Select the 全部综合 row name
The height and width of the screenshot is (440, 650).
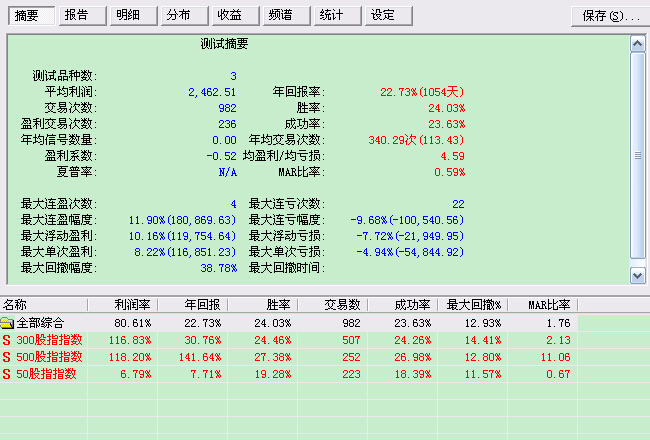point(40,323)
